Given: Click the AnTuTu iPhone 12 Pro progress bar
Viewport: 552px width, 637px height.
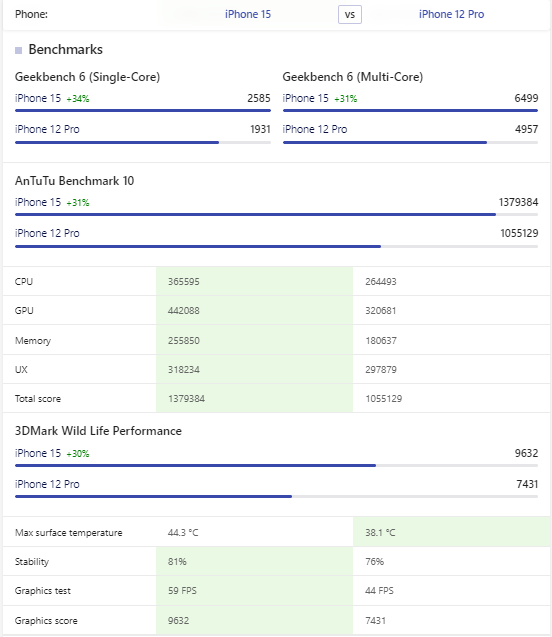Looking at the screenshot, I should click(277, 246).
